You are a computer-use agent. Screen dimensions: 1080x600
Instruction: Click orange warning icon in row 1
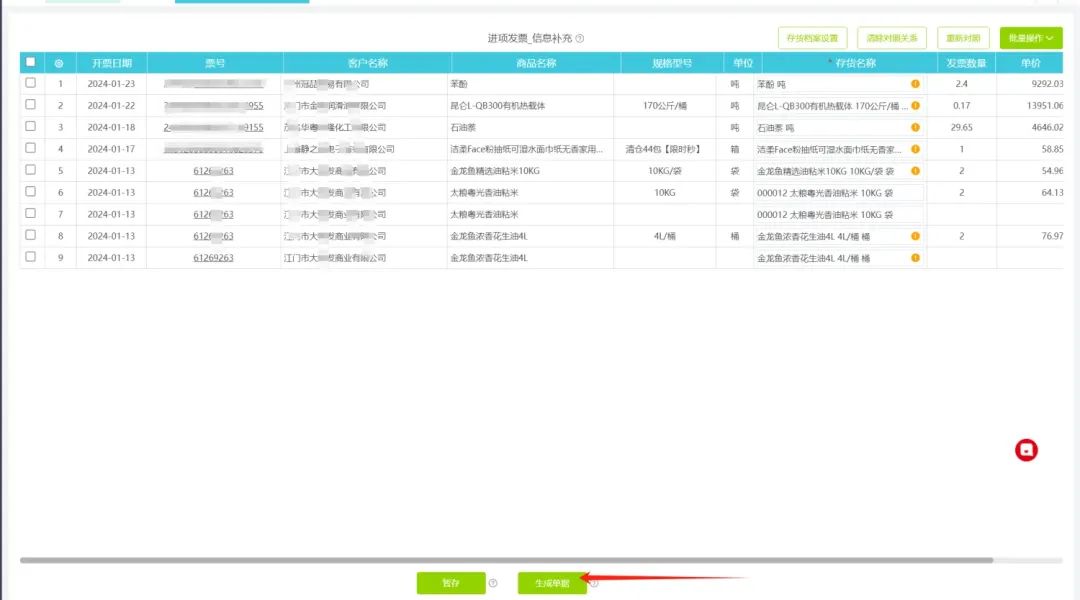click(x=915, y=84)
